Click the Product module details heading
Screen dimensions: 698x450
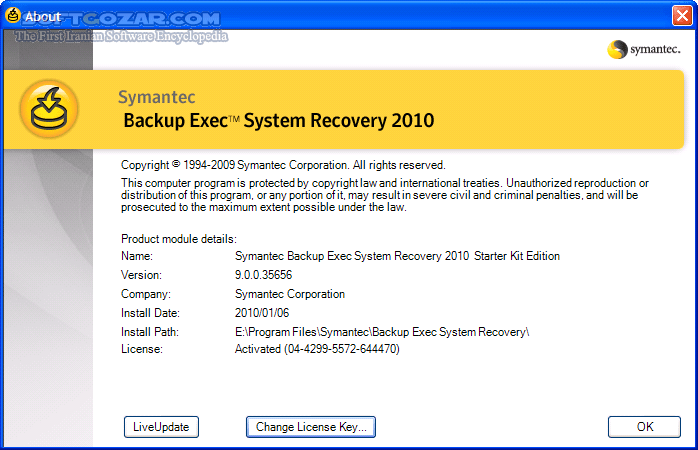tap(179, 239)
